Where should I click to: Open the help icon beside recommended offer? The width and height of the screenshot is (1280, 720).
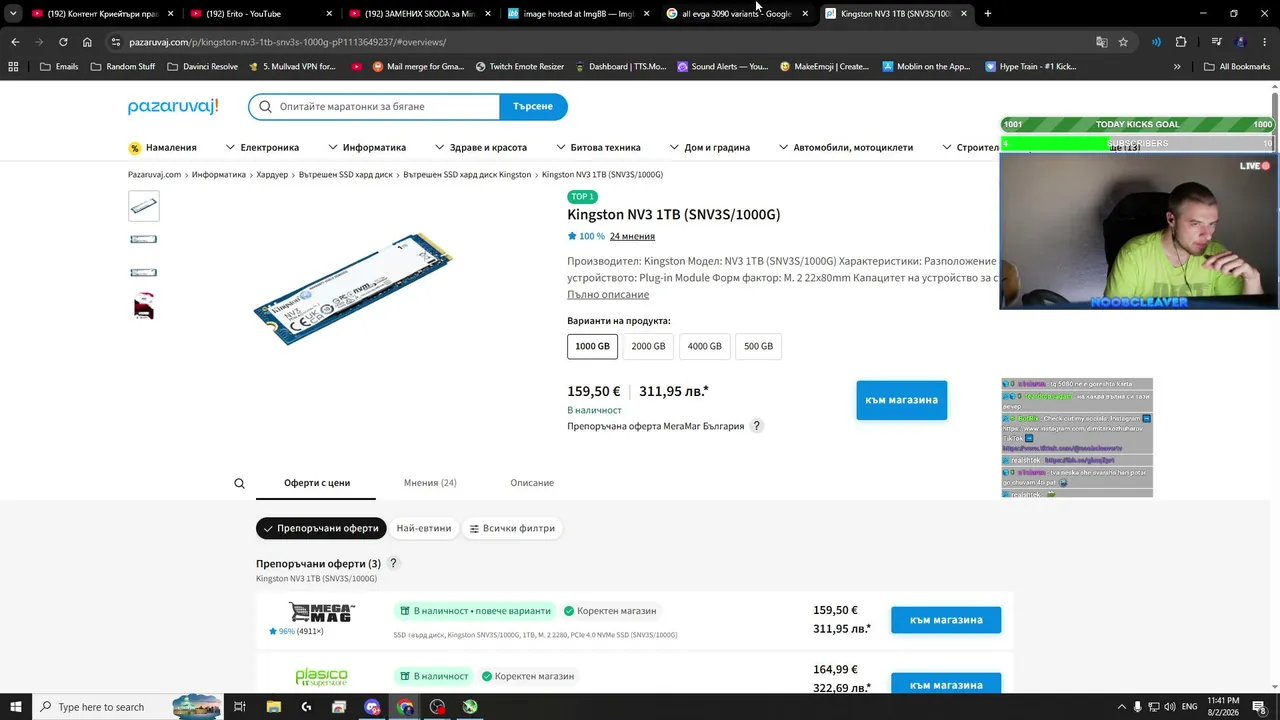[757, 426]
